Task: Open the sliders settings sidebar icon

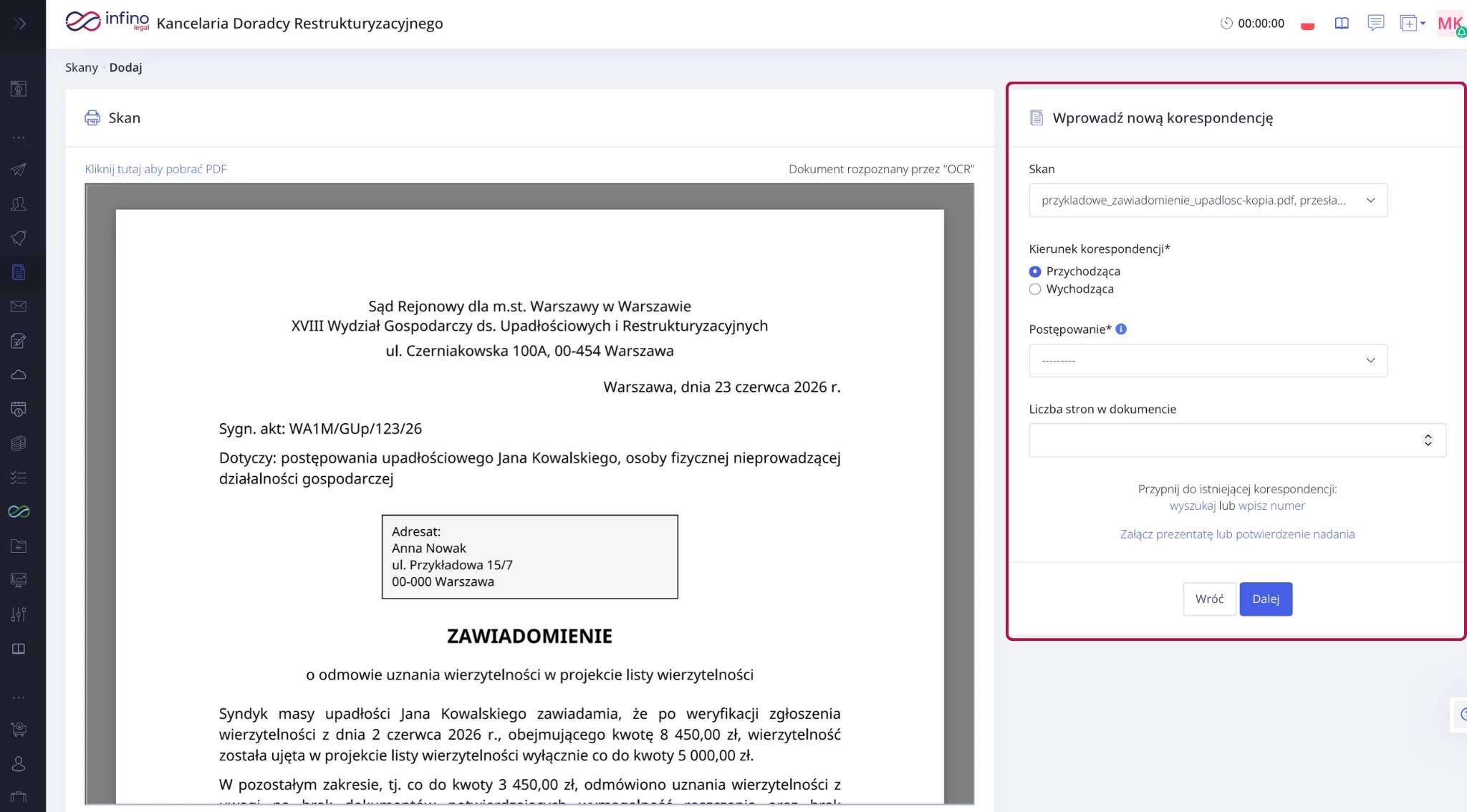Action: (19, 614)
